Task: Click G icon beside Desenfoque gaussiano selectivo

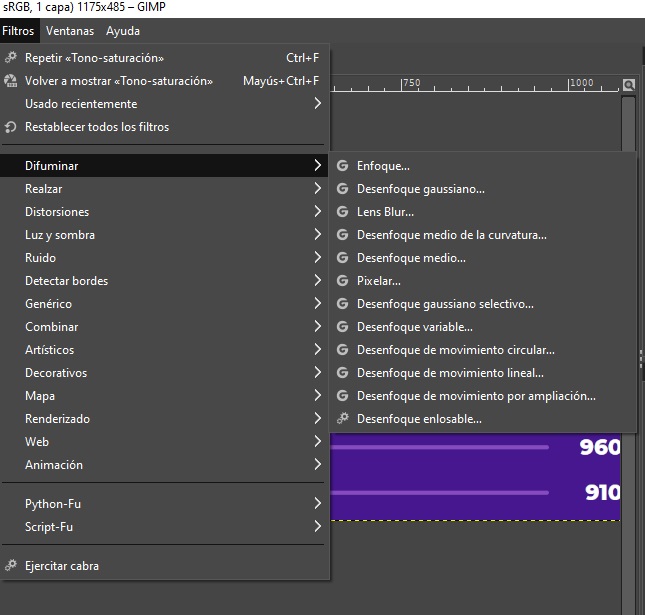Action: 342,304
